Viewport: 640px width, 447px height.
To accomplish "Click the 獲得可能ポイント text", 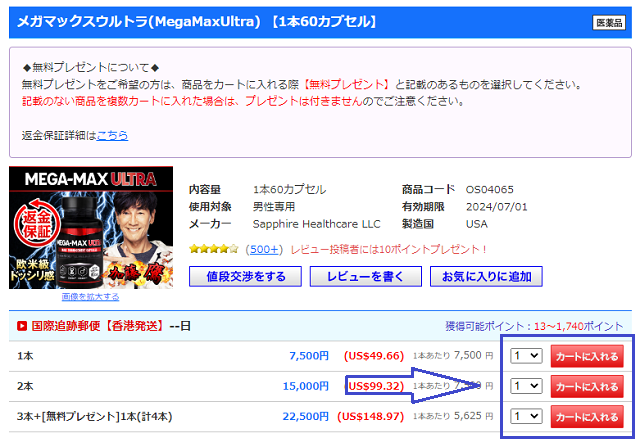I will pos(534,326).
